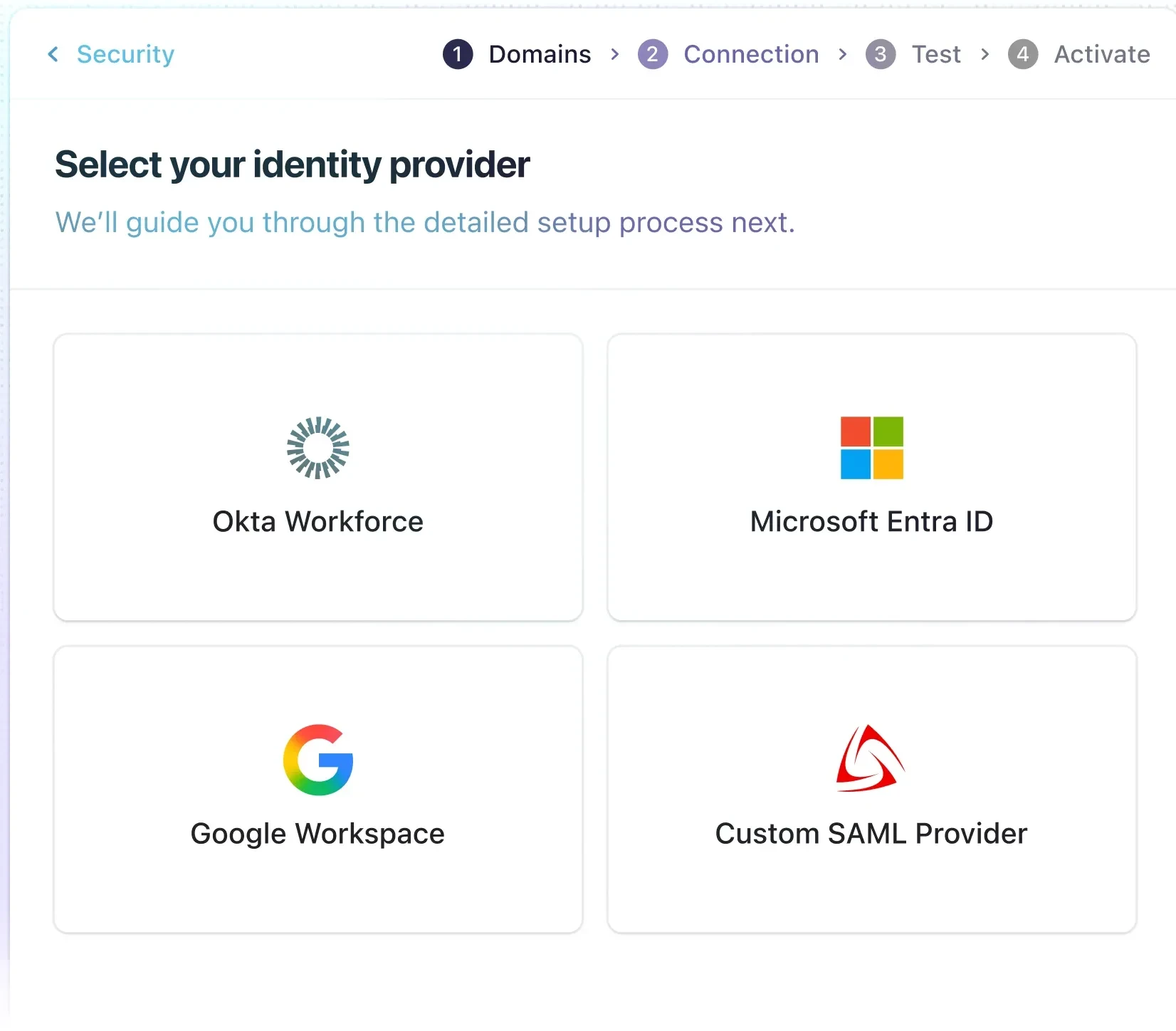This screenshot has width=1176, height=1031.
Task: Open the Domains step
Action: pyautogui.click(x=540, y=54)
